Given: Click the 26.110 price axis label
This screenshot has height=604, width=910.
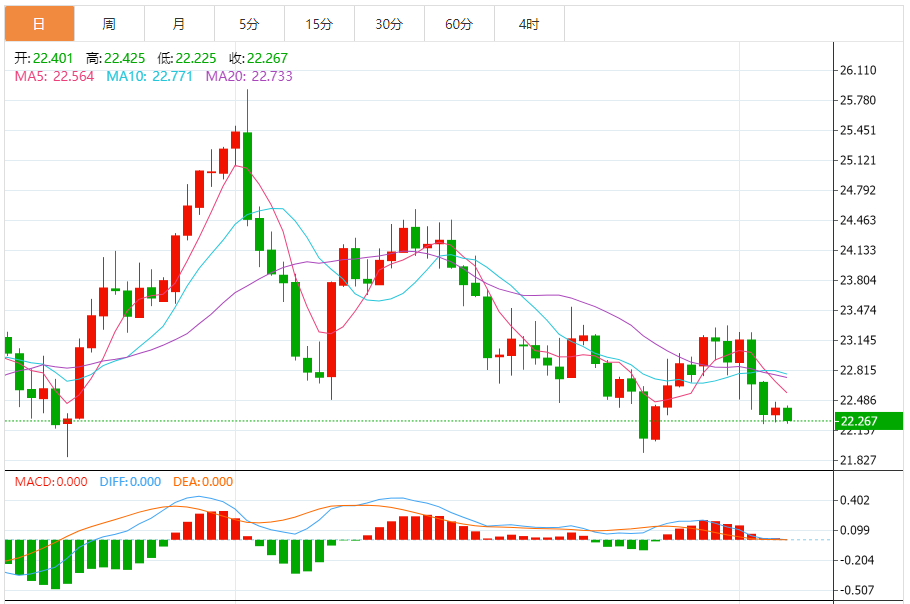Looking at the screenshot, I should (x=858, y=70).
